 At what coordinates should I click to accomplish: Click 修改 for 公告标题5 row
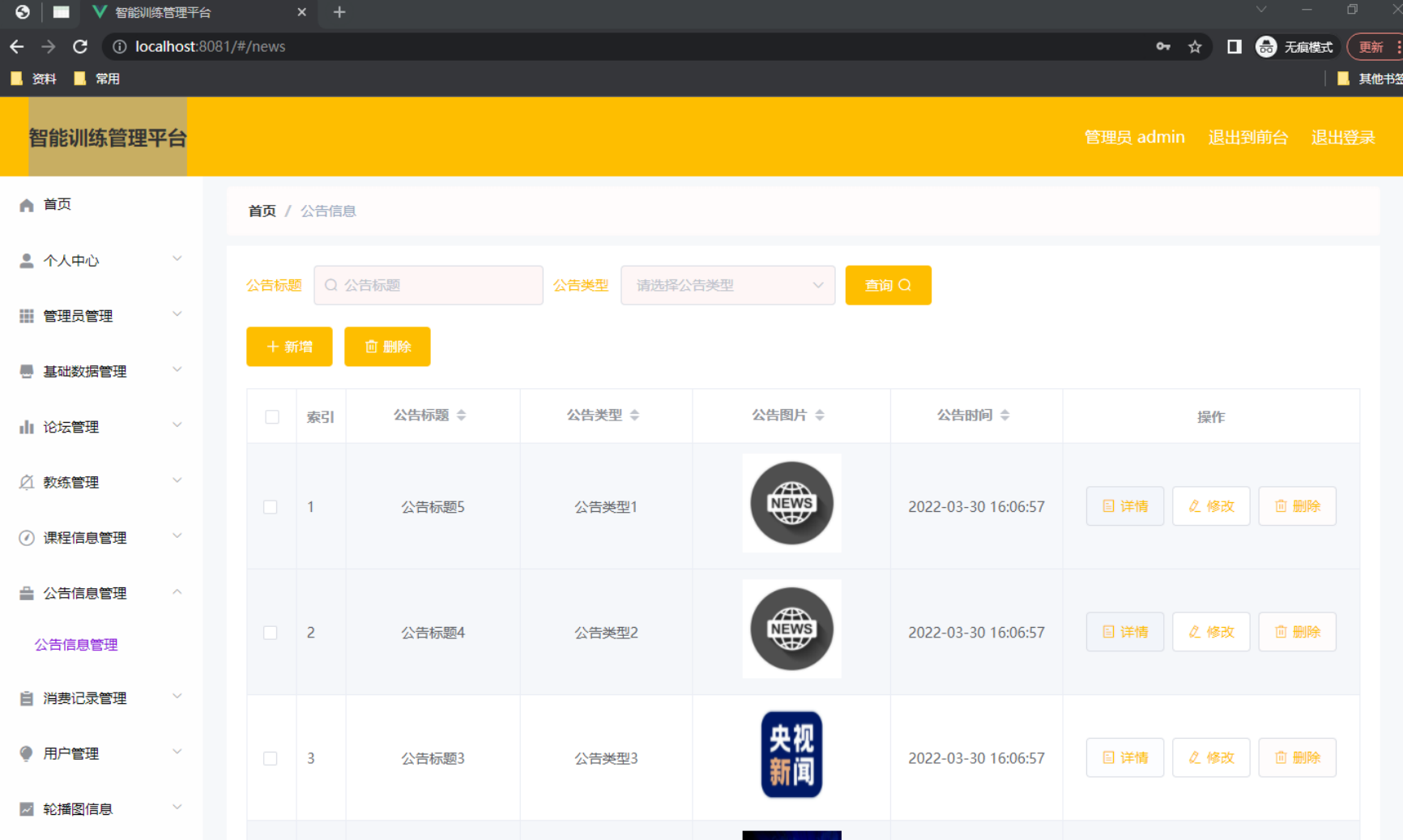click(x=1211, y=506)
